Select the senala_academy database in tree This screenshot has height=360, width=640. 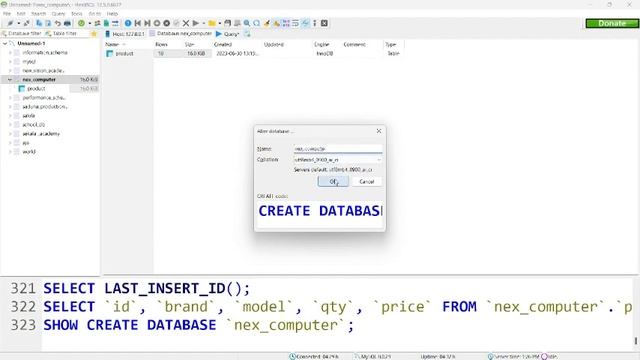pos(41,133)
